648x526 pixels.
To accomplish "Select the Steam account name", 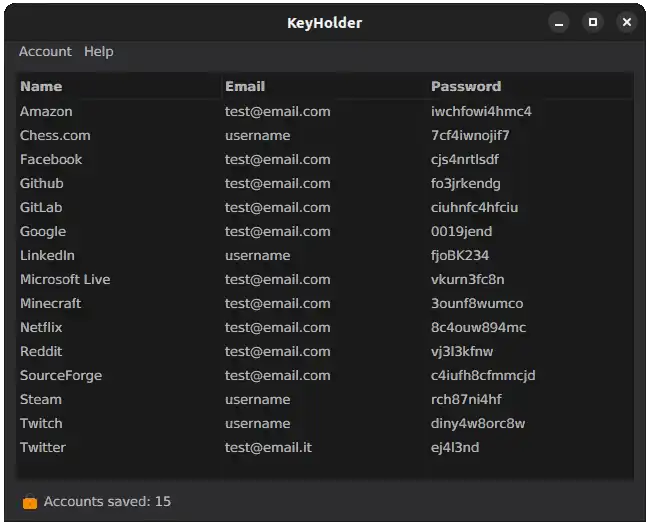I will (x=41, y=400).
